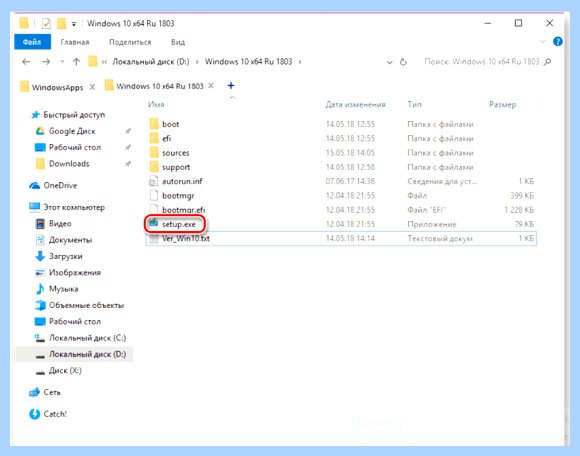The image size is (580, 456).
Task: Unpin Google Диск pin icon
Action: point(128,131)
